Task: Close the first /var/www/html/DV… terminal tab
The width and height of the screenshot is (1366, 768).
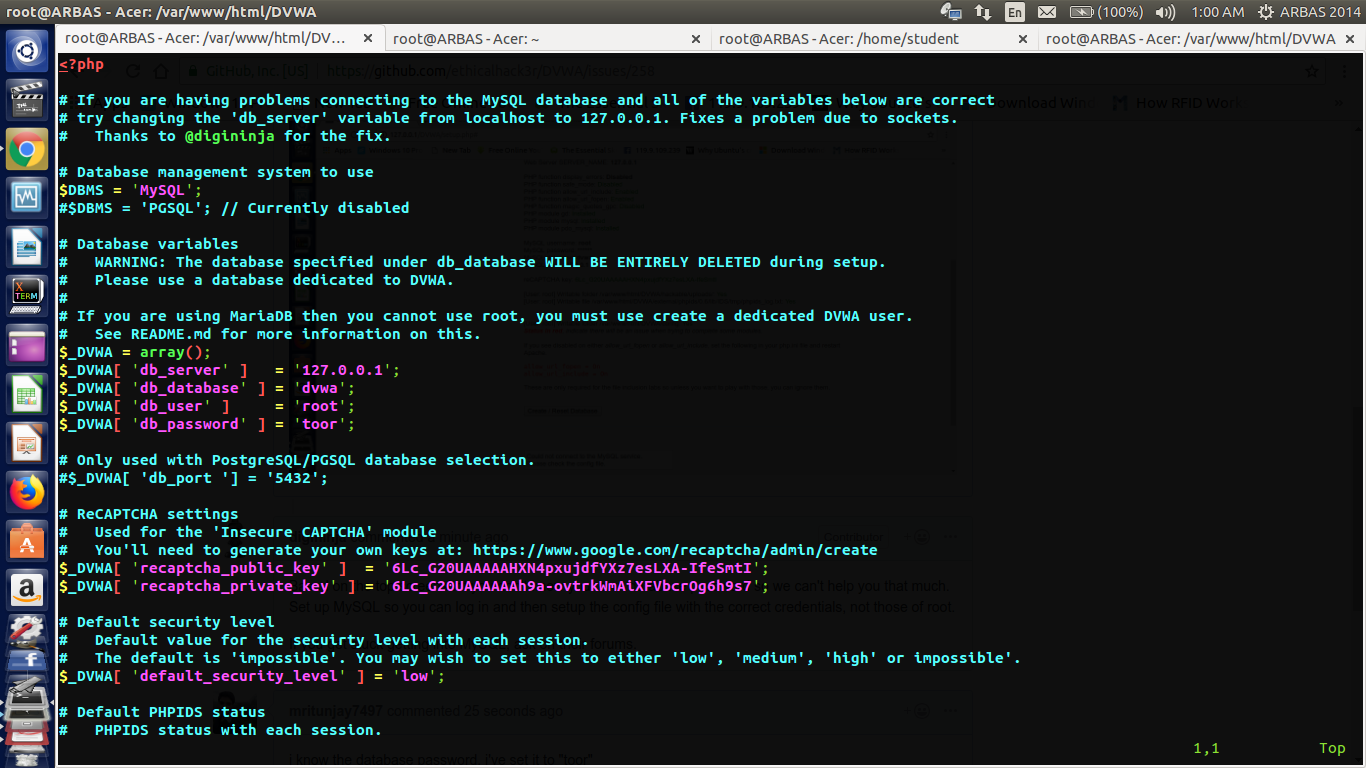Action: [x=369, y=39]
